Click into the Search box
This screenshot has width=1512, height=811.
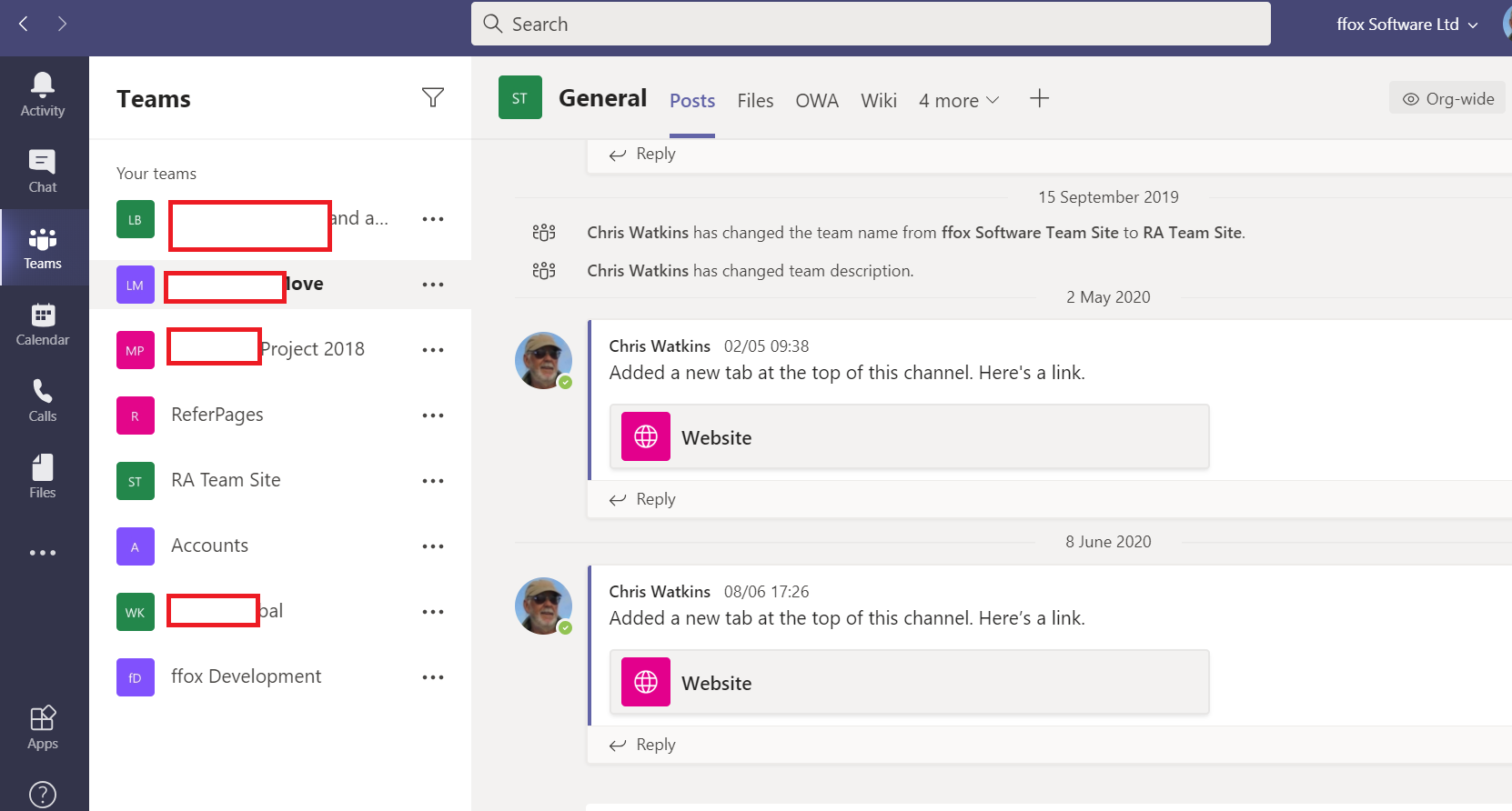click(x=871, y=24)
